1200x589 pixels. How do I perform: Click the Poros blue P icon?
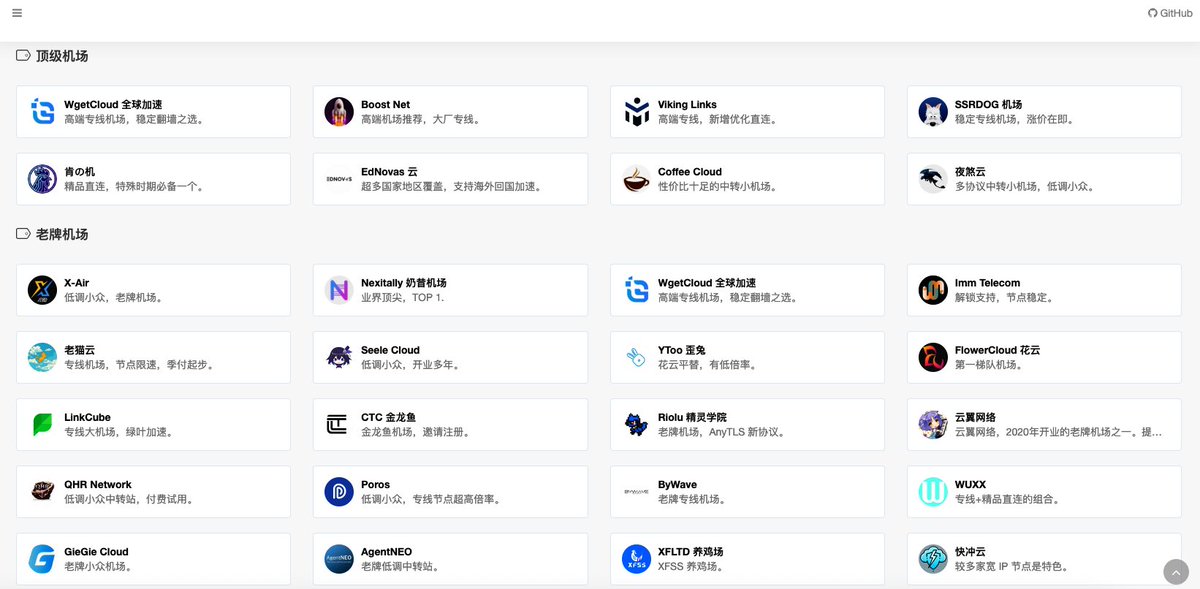(339, 491)
